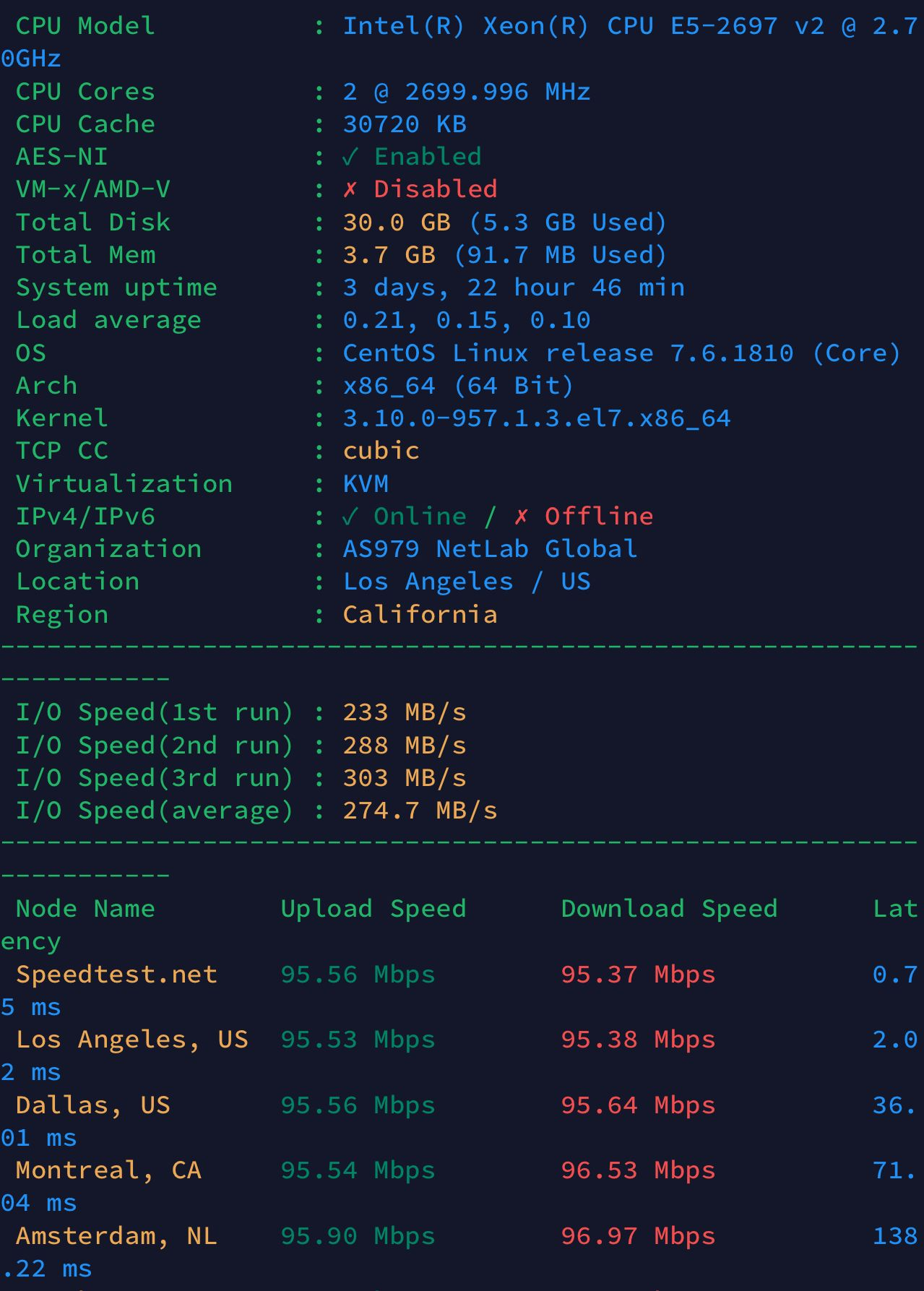This screenshot has height=1291, width=924.
Task: Click the Speedtest.net node name
Action: pos(116,975)
